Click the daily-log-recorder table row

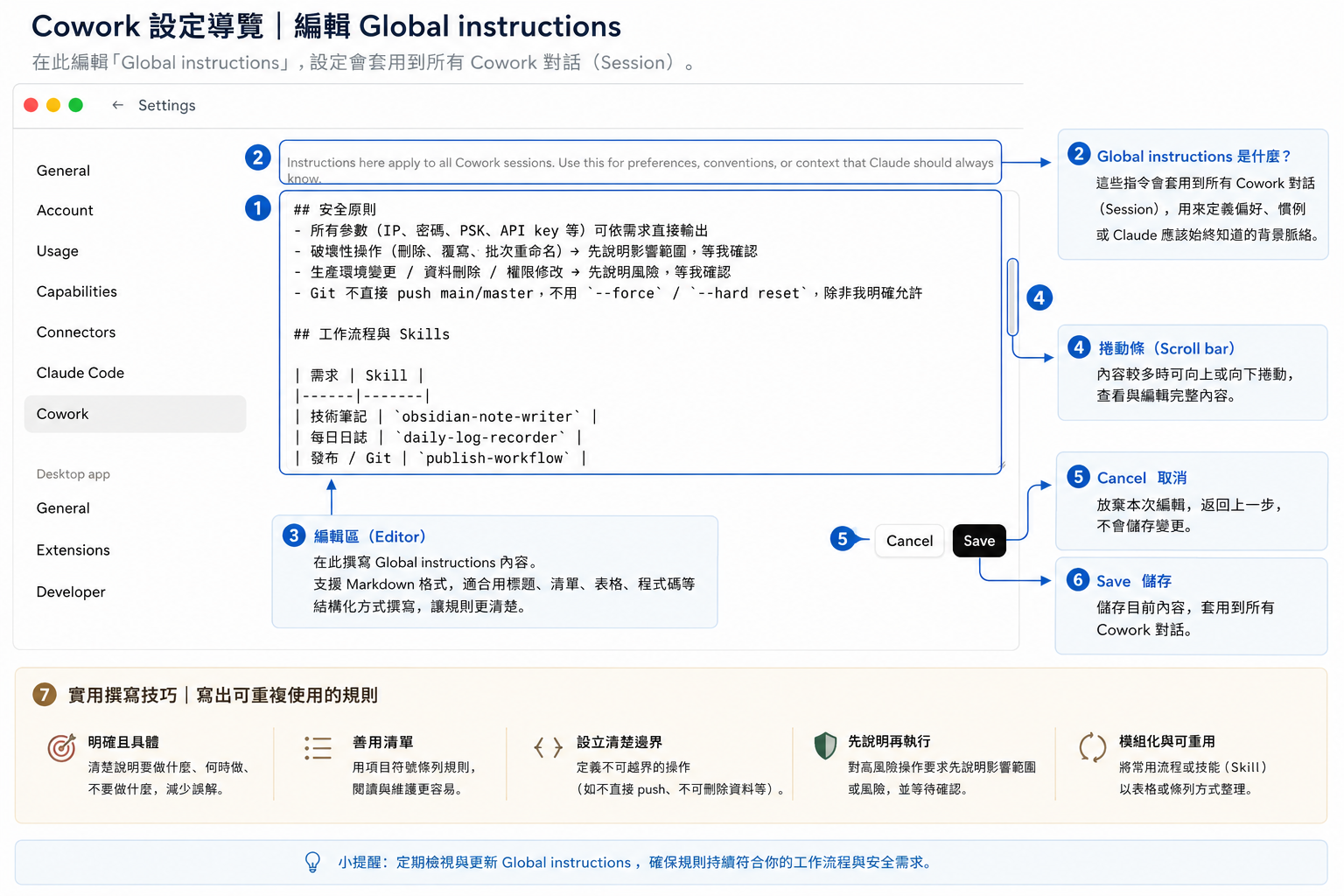tap(438, 437)
